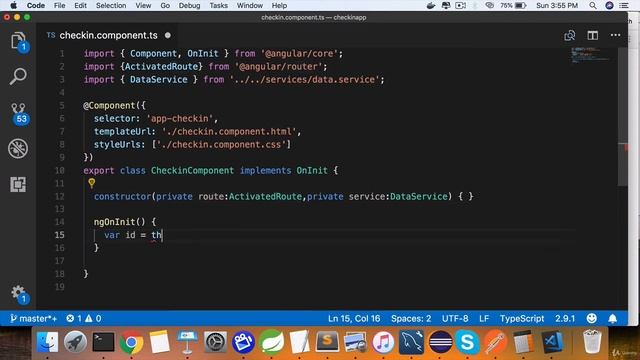Open the Search view in activity bar
Screen dimensions: 640x360
pos(18,76)
